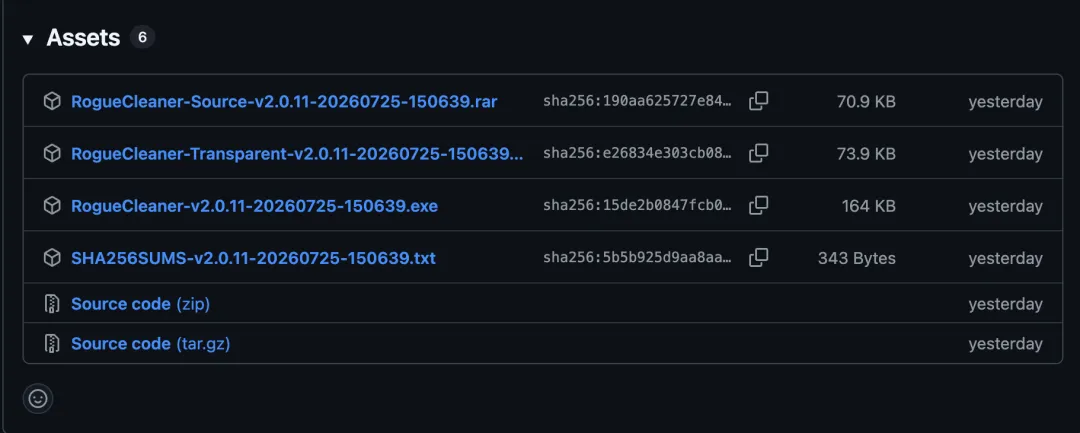Click package icon beside RogueCleaner-Source rar

point(52,102)
